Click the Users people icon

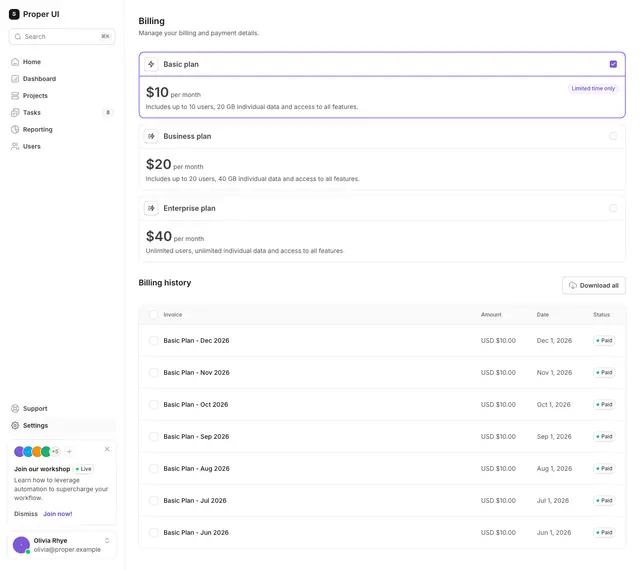point(15,146)
